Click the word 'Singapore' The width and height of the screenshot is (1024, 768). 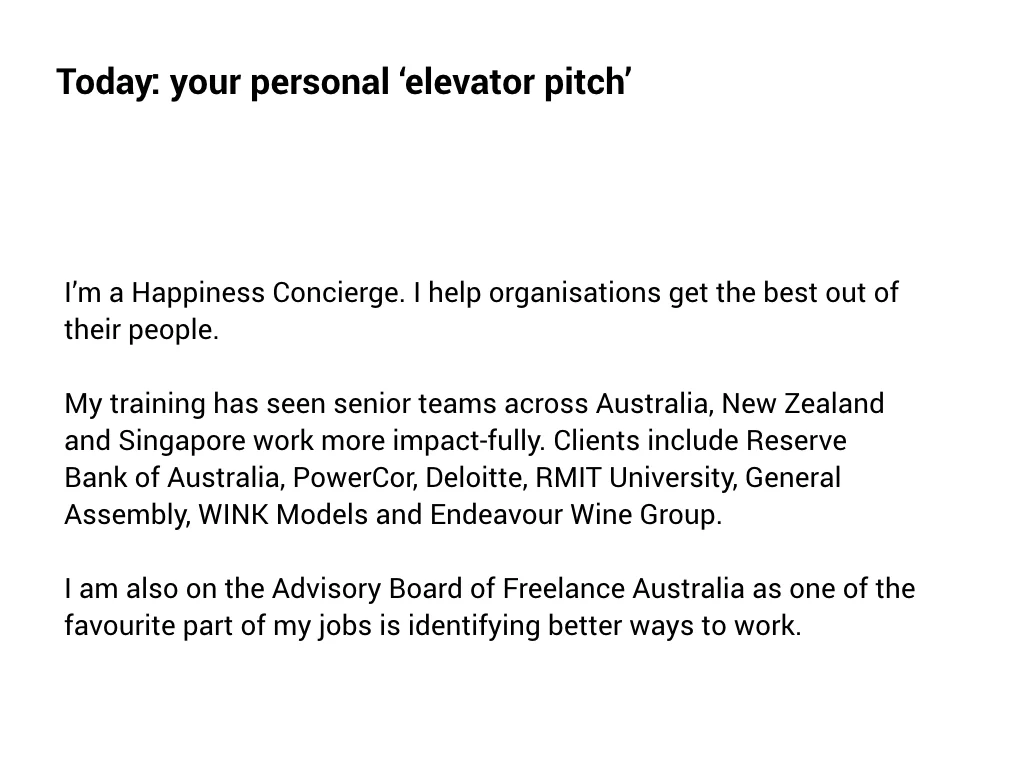(182, 441)
